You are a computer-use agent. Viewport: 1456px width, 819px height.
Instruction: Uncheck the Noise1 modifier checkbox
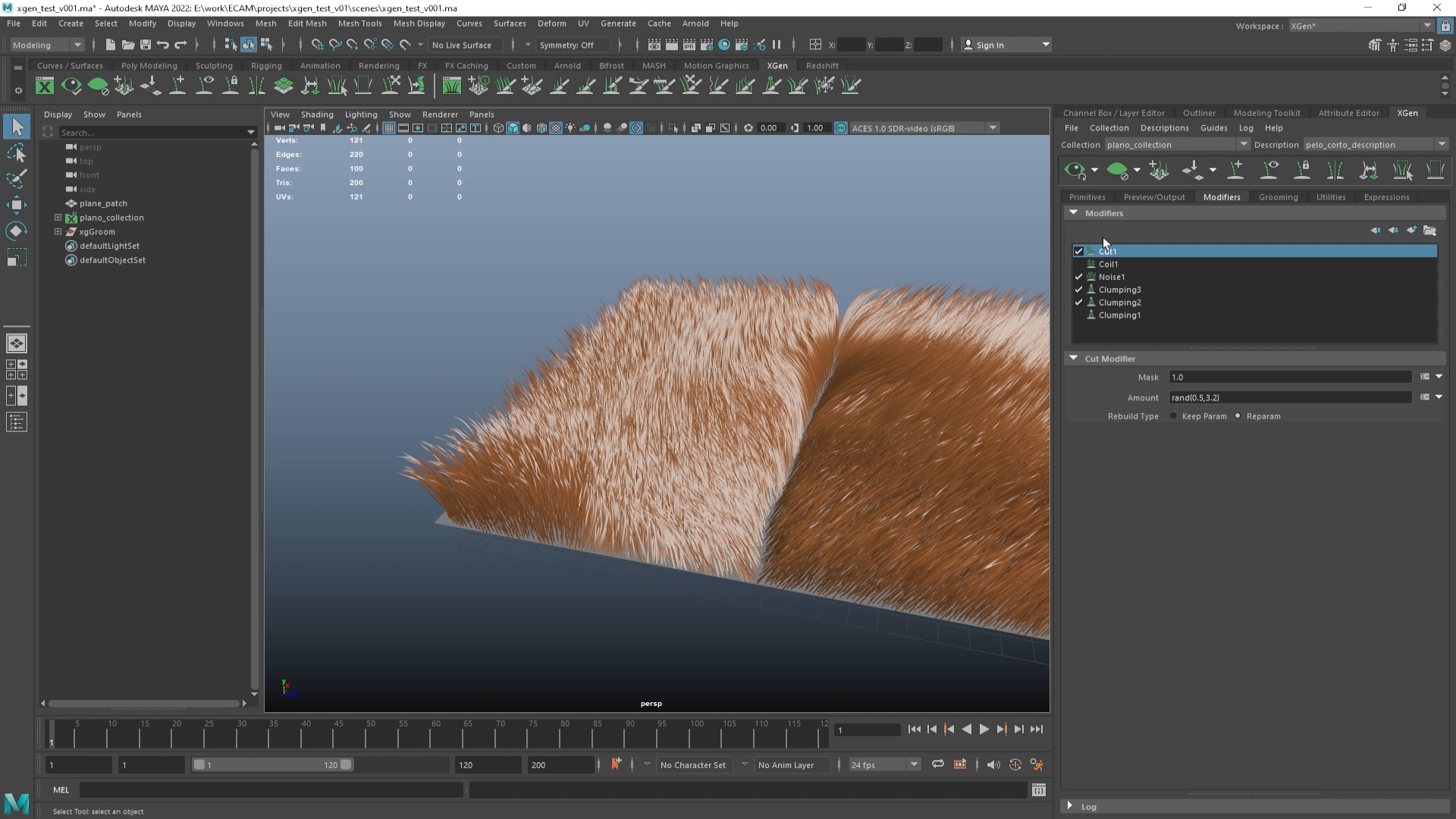point(1078,277)
